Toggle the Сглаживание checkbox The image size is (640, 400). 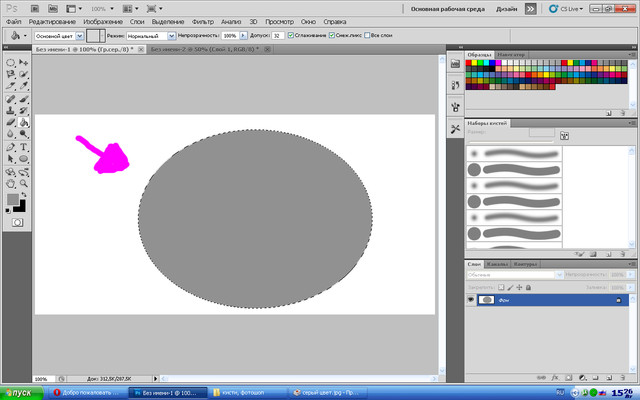(x=291, y=35)
